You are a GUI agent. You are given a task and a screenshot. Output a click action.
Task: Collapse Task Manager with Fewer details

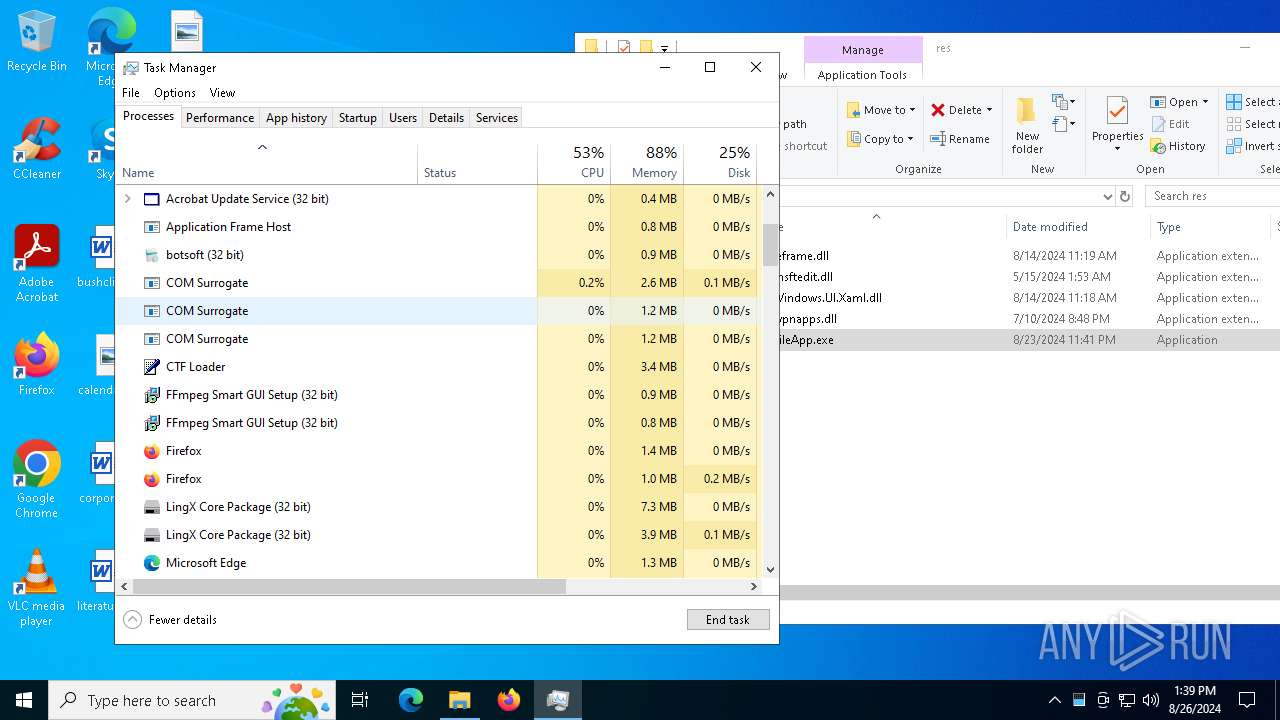pyautogui.click(x=170, y=620)
